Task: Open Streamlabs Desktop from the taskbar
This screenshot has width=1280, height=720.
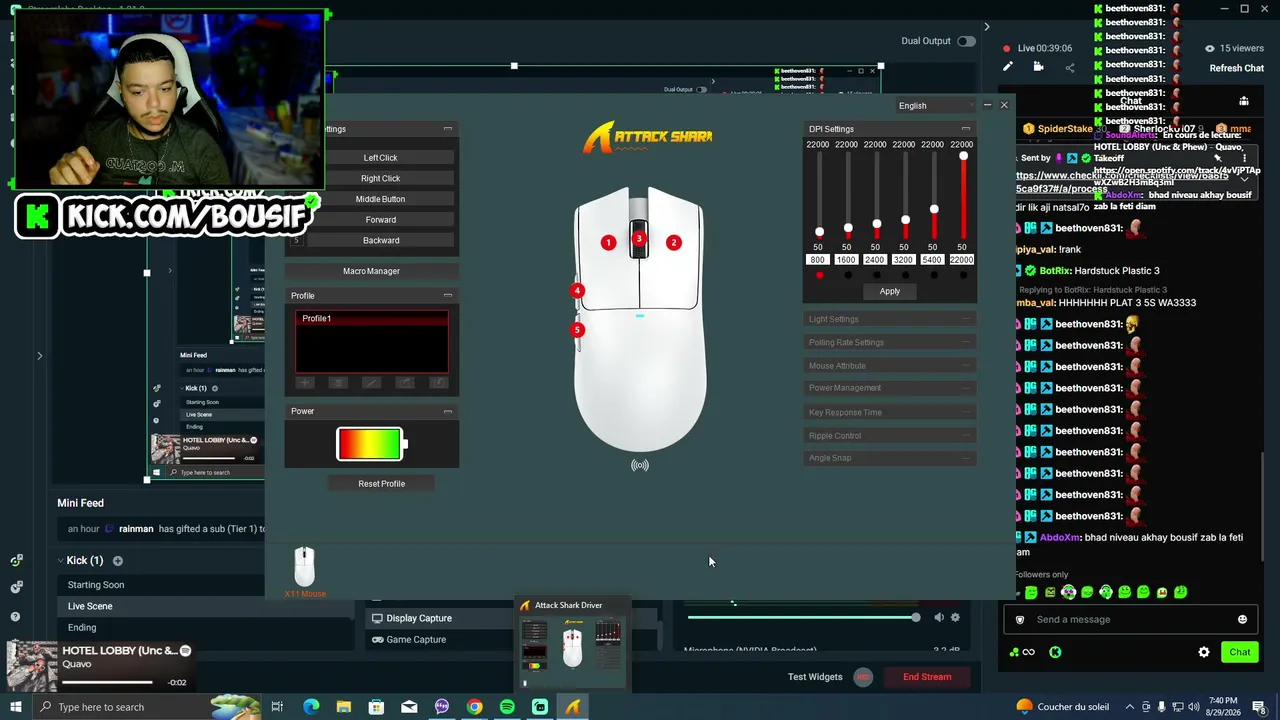Action: [x=540, y=707]
